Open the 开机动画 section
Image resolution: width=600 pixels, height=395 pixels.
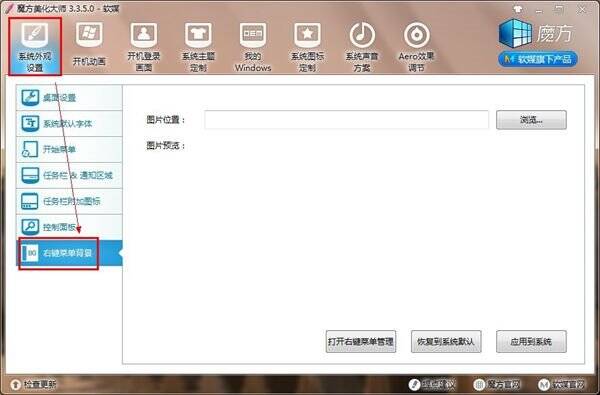click(89, 46)
